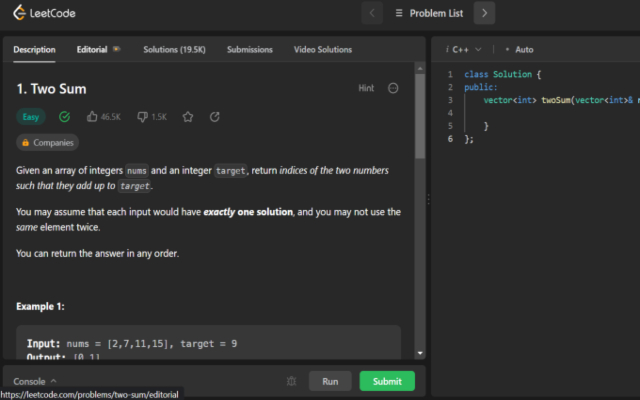This screenshot has width=640, height=400.
Task: Run the code
Action: point(330,381)
